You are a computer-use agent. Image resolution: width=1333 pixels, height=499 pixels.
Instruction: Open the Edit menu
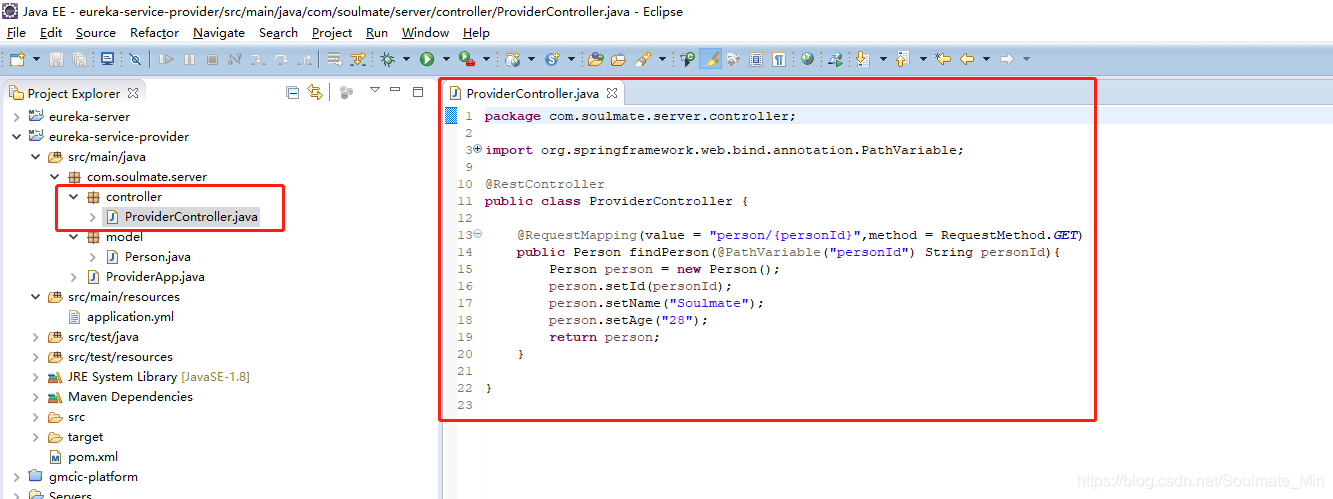51,32
